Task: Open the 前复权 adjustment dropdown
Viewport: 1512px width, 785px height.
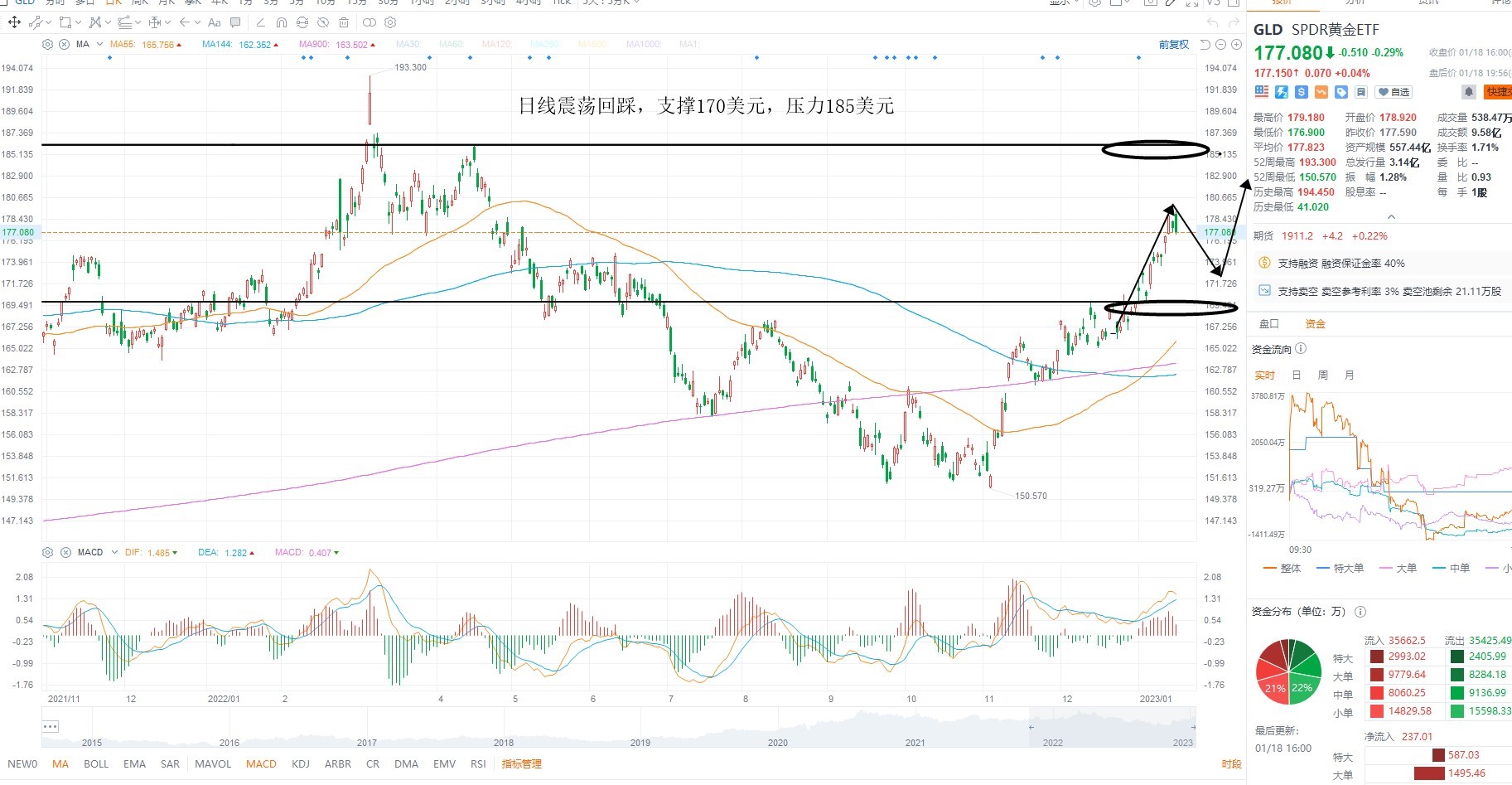Action: click(x=1174, y=45)
